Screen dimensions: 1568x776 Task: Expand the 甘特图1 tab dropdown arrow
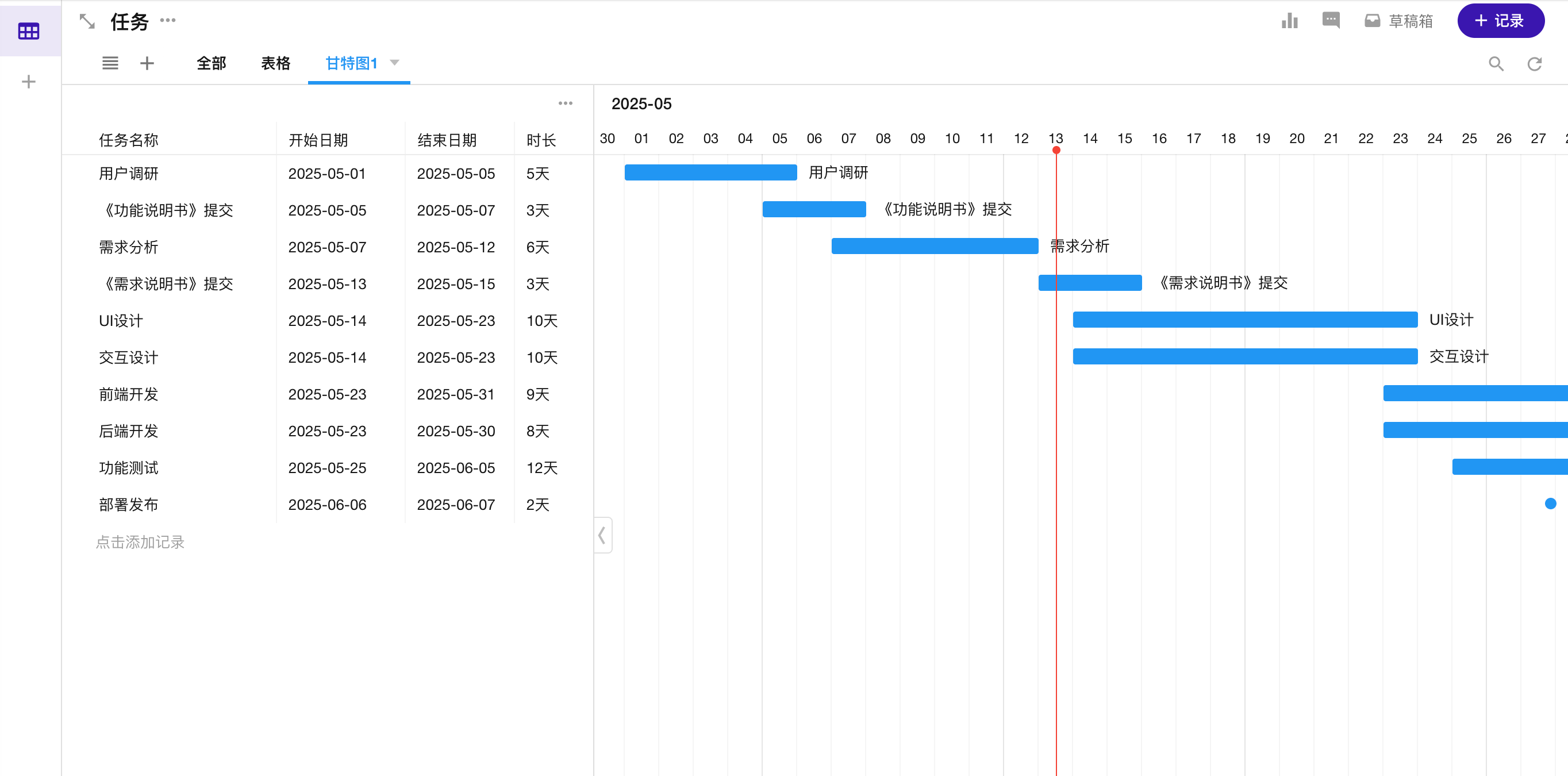[394, 63]
